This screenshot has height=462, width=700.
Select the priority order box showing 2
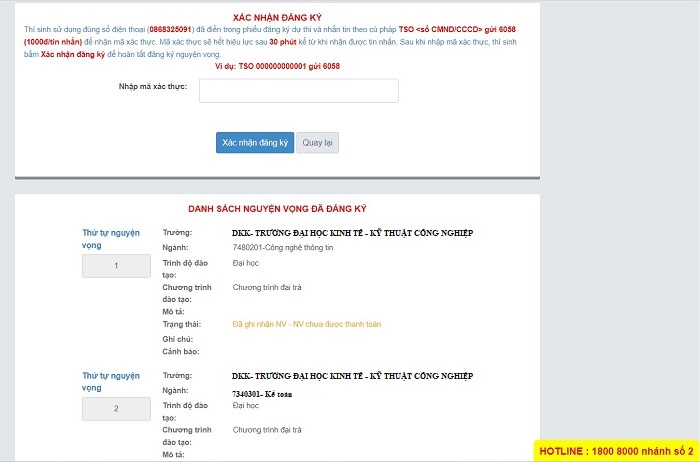pyautogui.click(x=117, y=409)
